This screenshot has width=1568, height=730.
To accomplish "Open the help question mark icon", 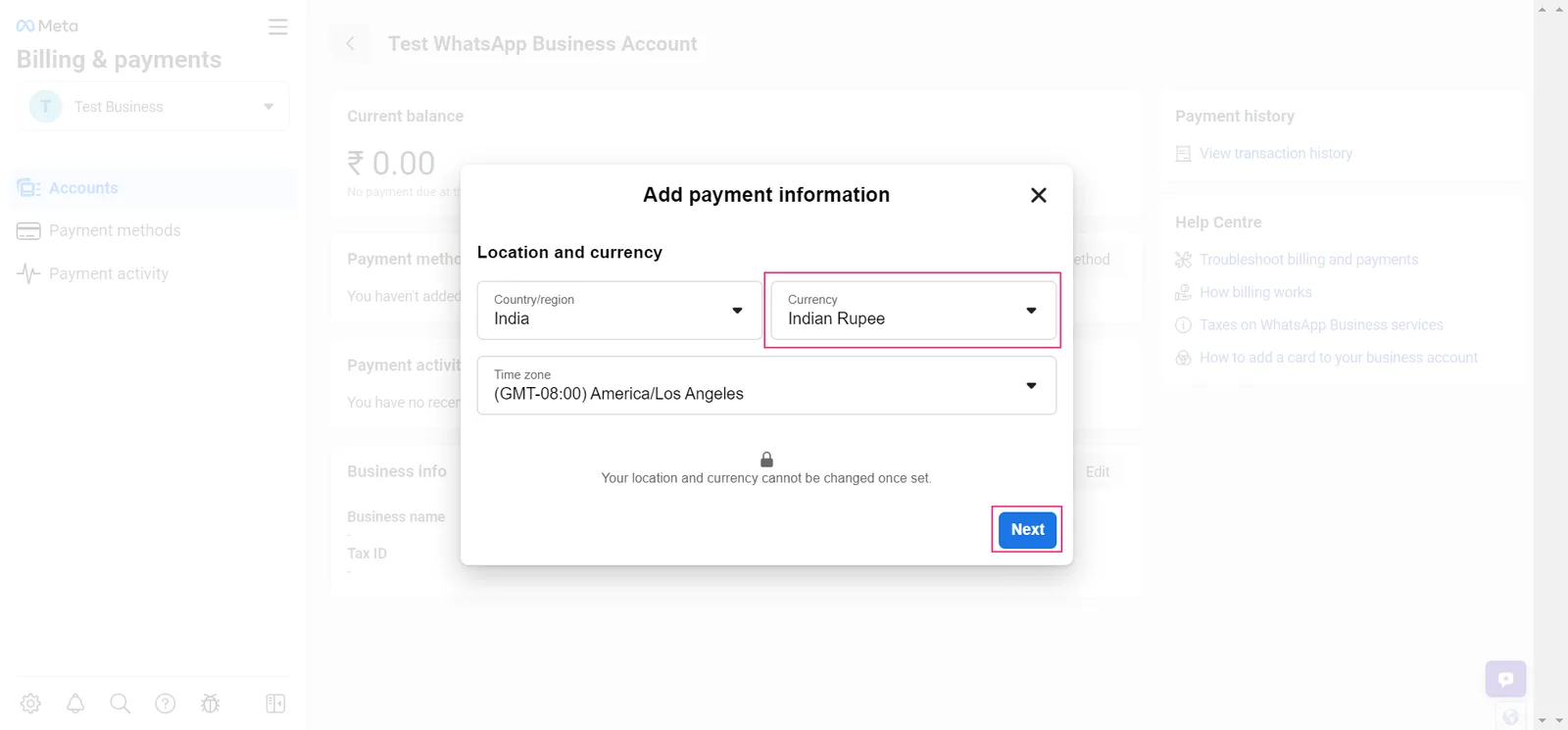I will point(166,704).
